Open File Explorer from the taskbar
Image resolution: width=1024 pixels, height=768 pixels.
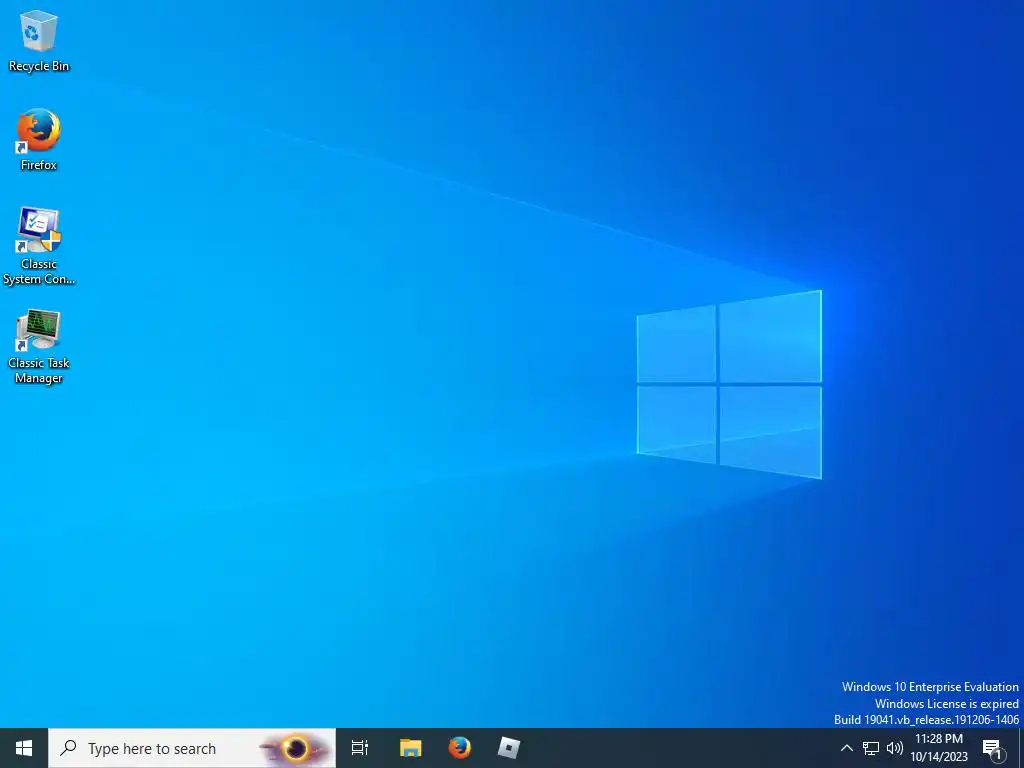pos(410,748)
